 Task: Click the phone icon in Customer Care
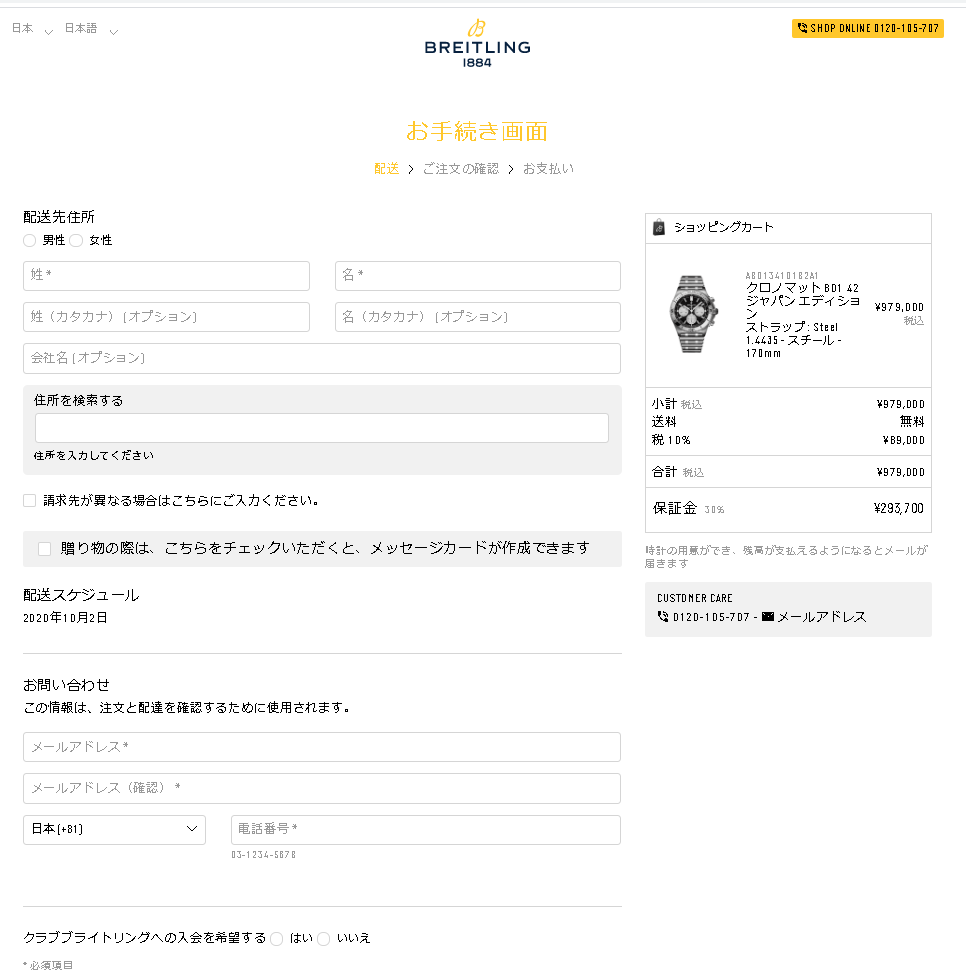[x=663, y=616]
